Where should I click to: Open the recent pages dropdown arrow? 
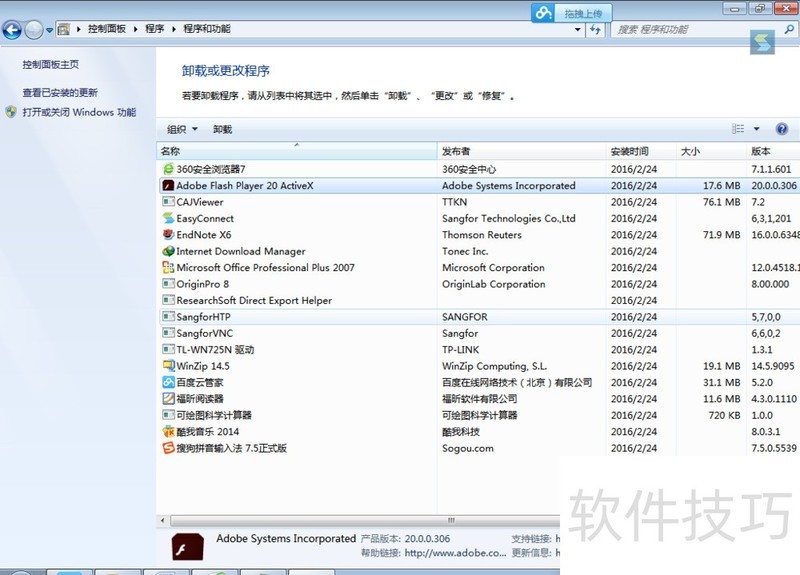coord(49,30)
